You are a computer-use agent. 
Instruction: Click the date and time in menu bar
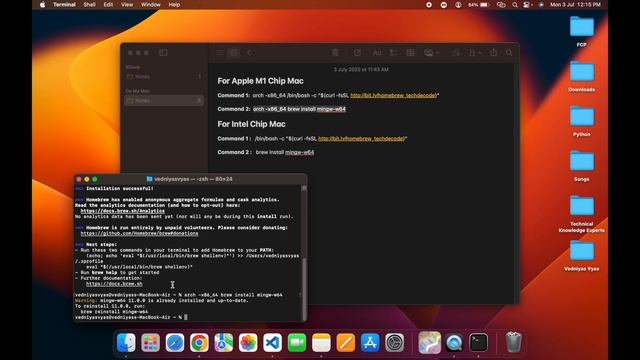click(576, 5)
